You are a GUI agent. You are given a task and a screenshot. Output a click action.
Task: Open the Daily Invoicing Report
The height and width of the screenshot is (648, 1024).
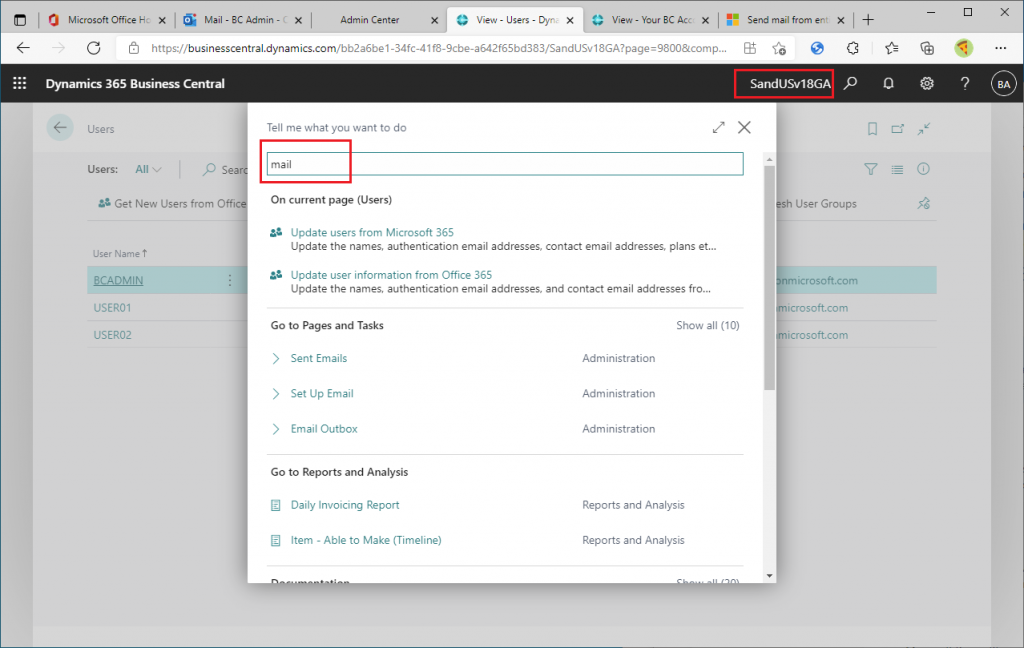click(345, 505)
